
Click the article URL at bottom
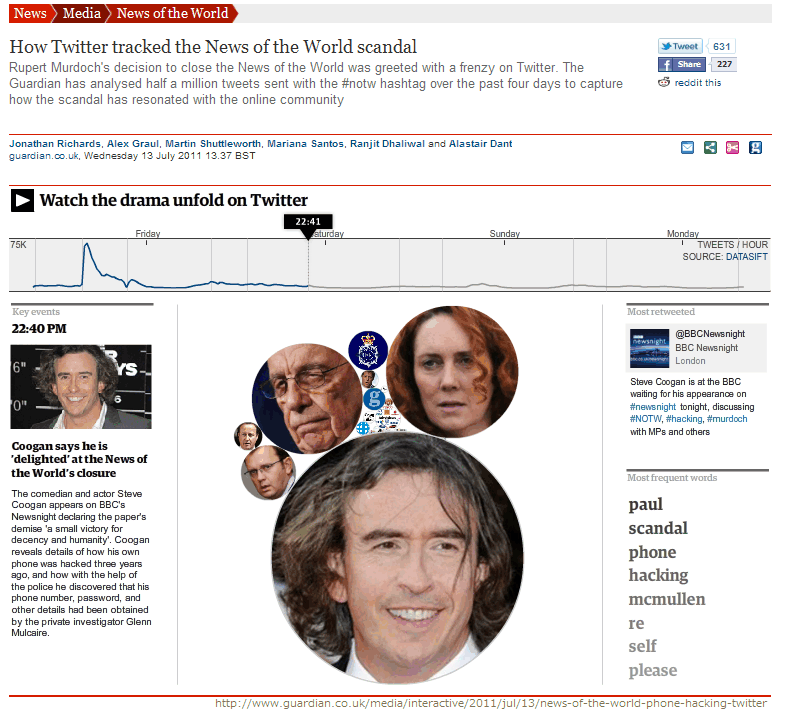pos(491,703)
